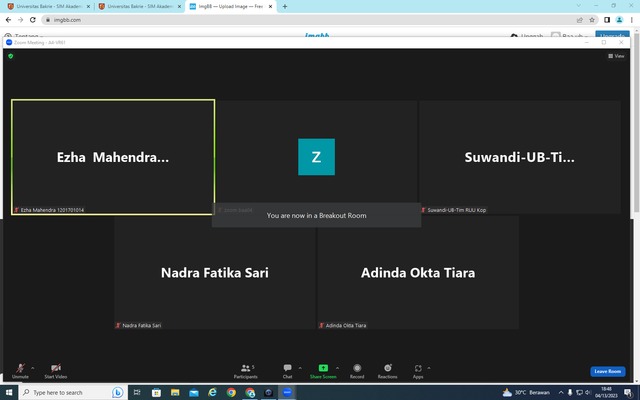Click 'Adinda Okta Tiara' small name label
640x400 pixels.
346,325
